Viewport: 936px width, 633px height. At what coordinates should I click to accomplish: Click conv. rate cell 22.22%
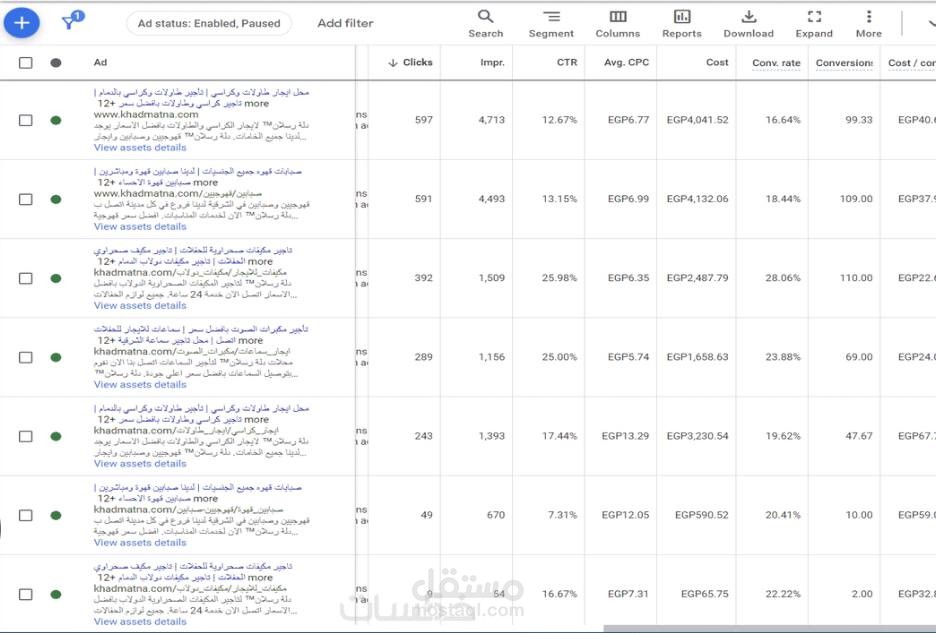(783, 594)
